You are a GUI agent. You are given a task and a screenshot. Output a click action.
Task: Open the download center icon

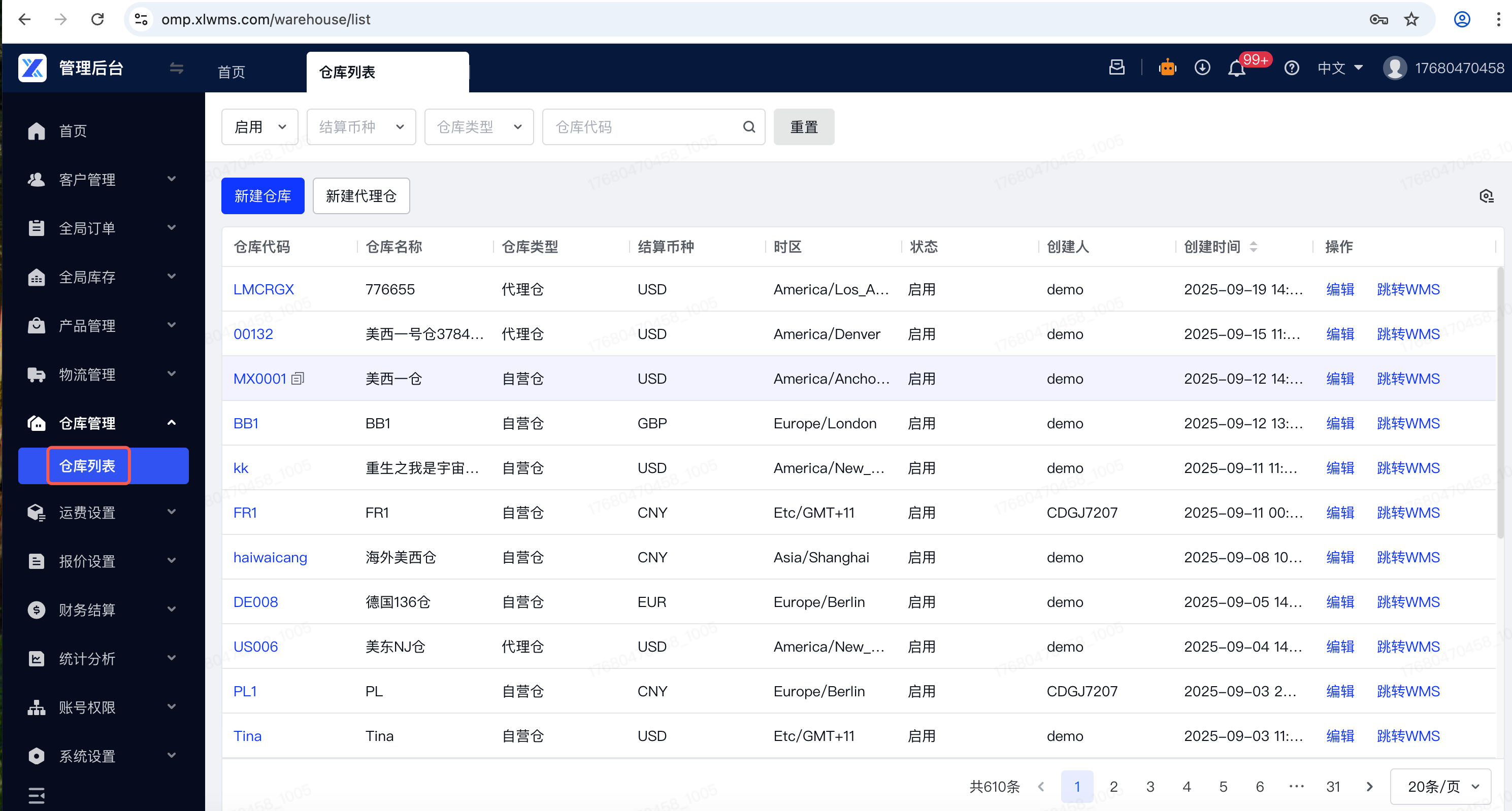(1202, 68)
